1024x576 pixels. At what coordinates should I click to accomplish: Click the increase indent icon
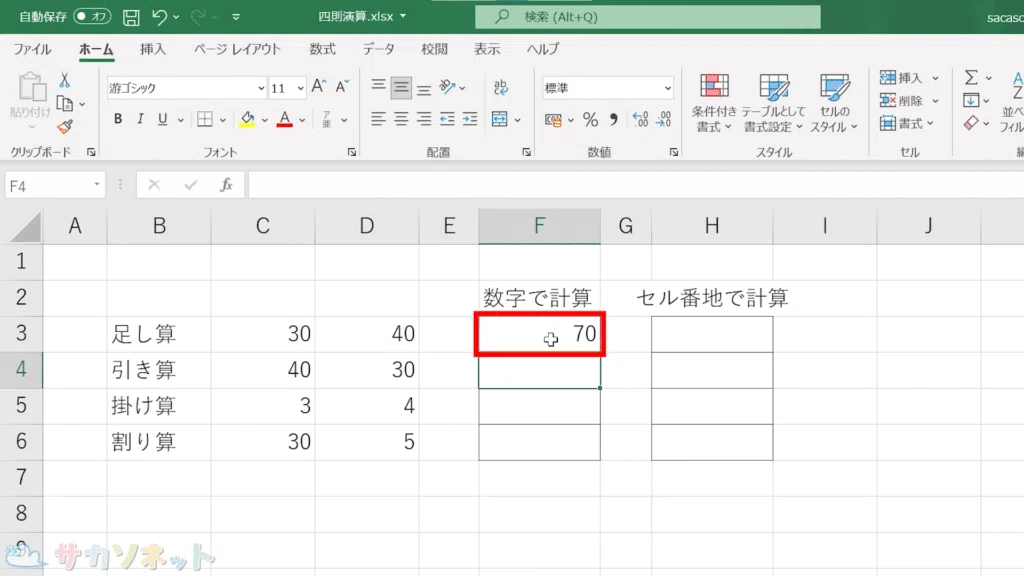[470, 119]
